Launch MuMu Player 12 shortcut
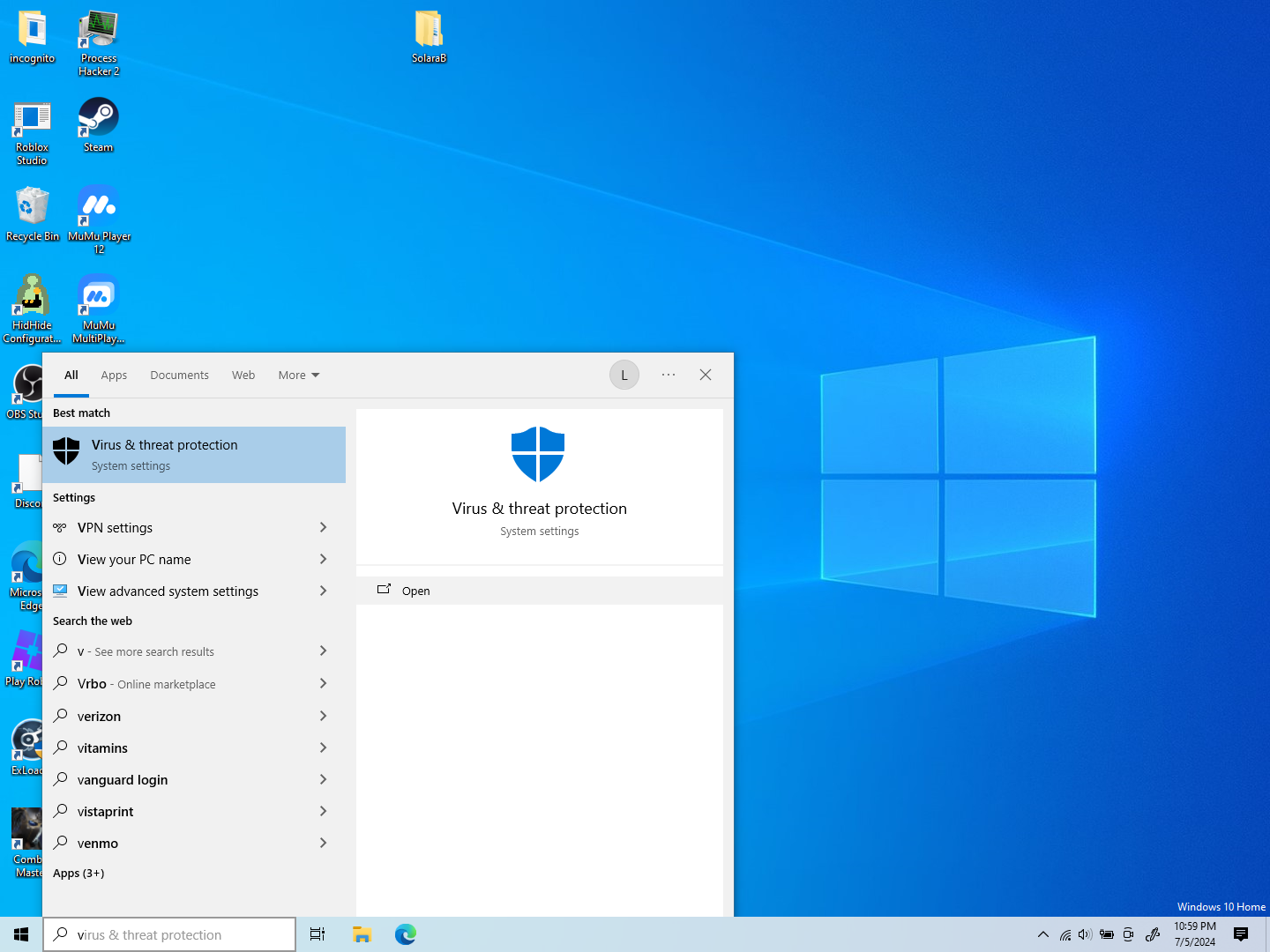1270x952 pixels. click(99, 220)
